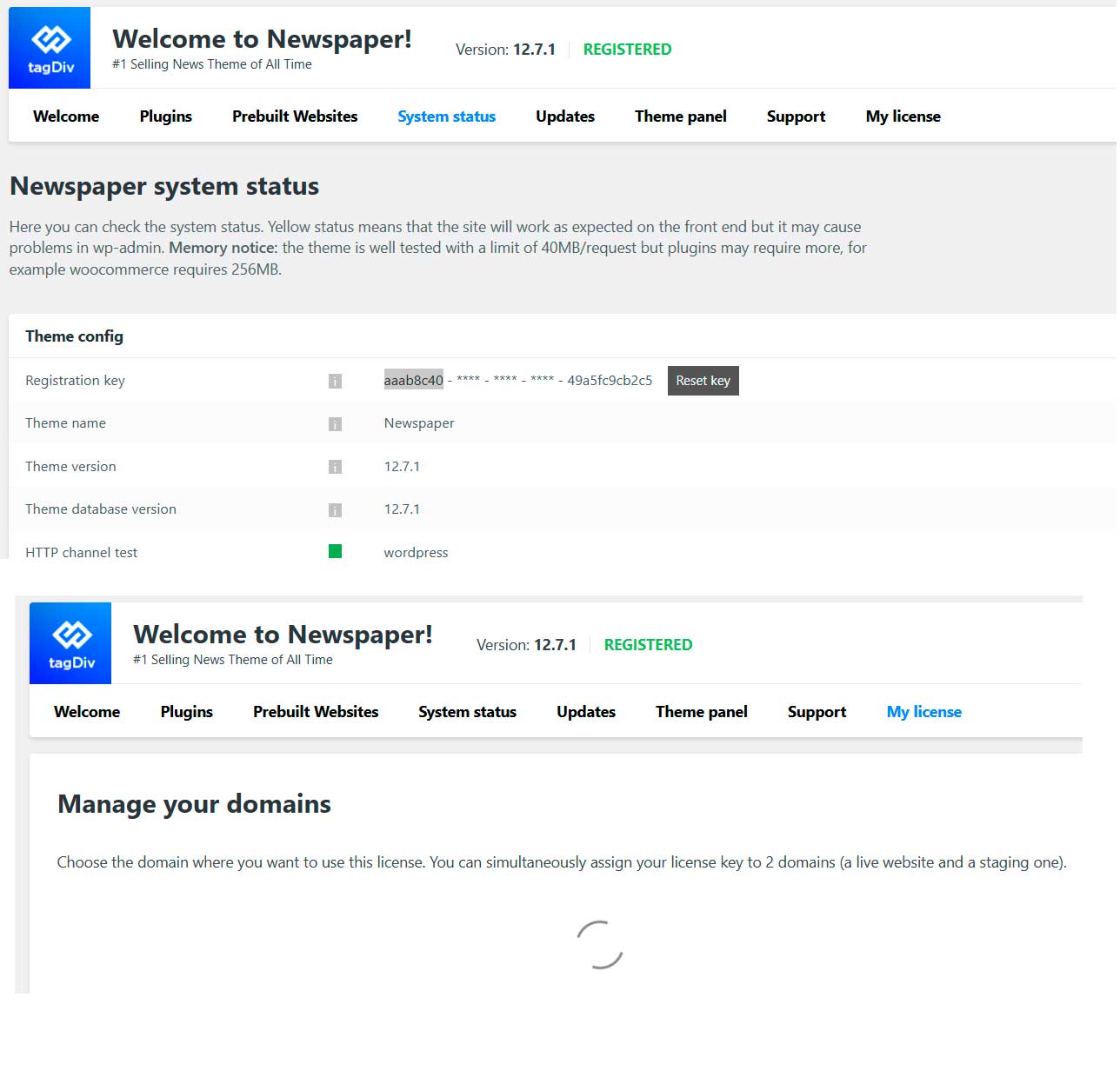Open the Welcome tab in the bottom panel
Image resolution: width=1120 pixels, height=1084 pixels.
tap(87, 712)
